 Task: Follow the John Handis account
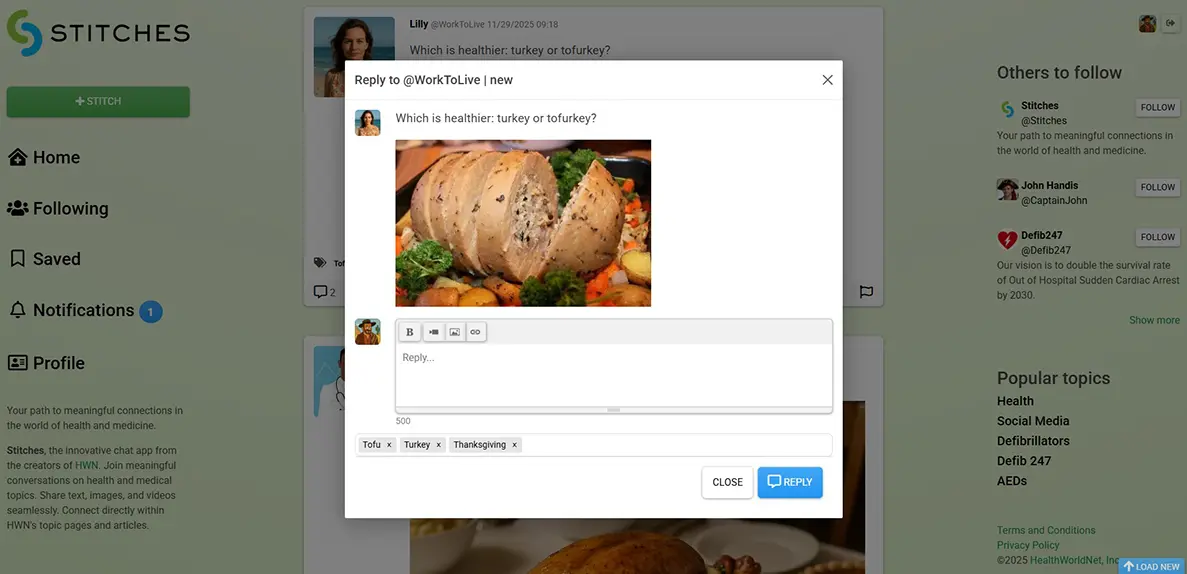1157,187
